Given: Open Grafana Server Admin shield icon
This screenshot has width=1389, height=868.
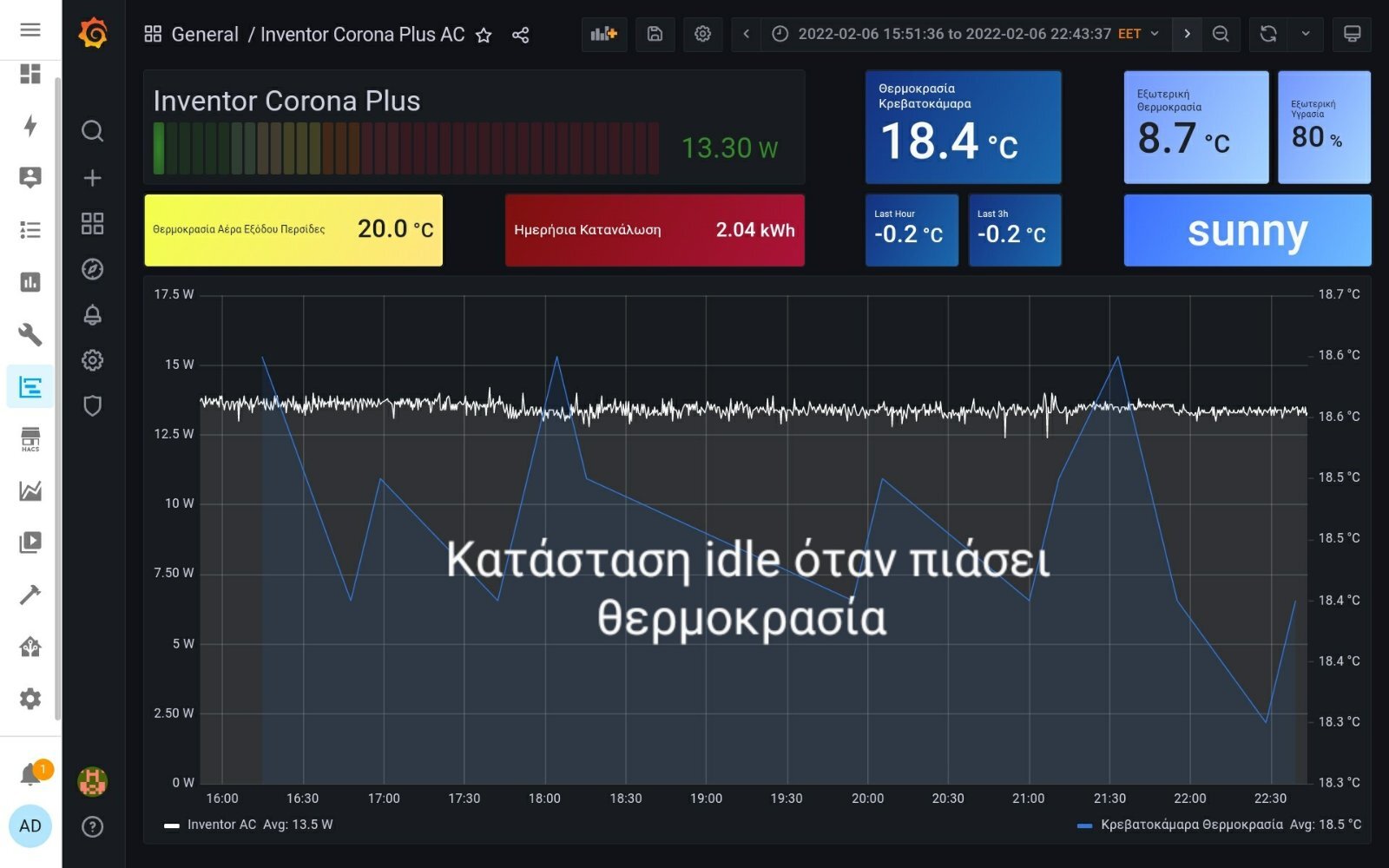Looking at the screenshot, I should [93, 405].
